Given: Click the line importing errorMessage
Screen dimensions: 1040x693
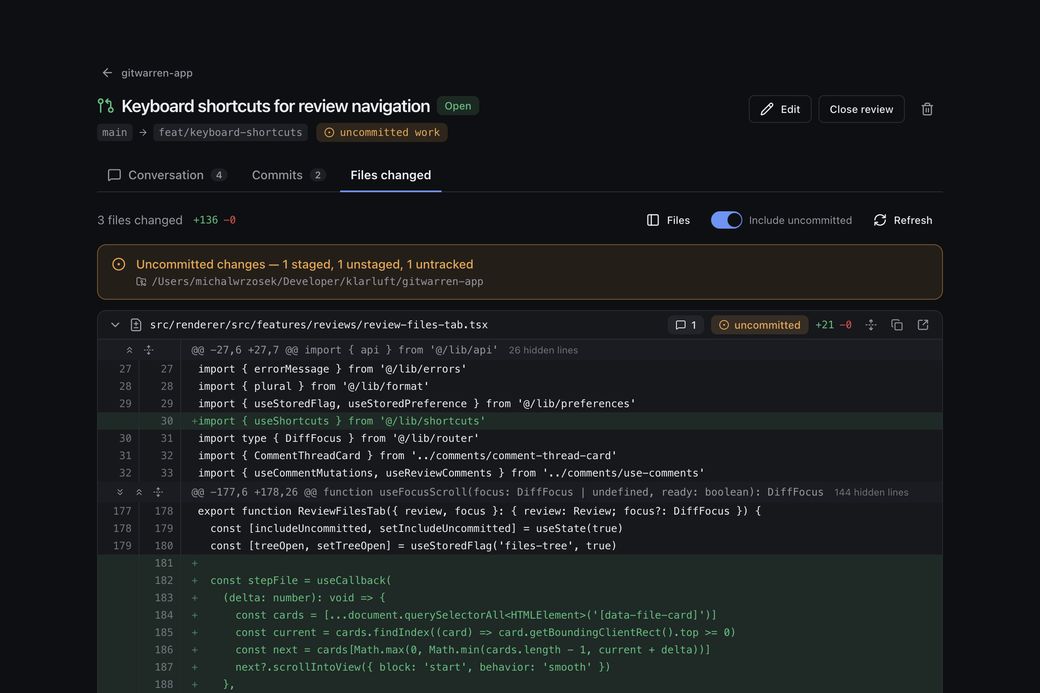Looking at the screenshot, I should [x=520, y=369].
